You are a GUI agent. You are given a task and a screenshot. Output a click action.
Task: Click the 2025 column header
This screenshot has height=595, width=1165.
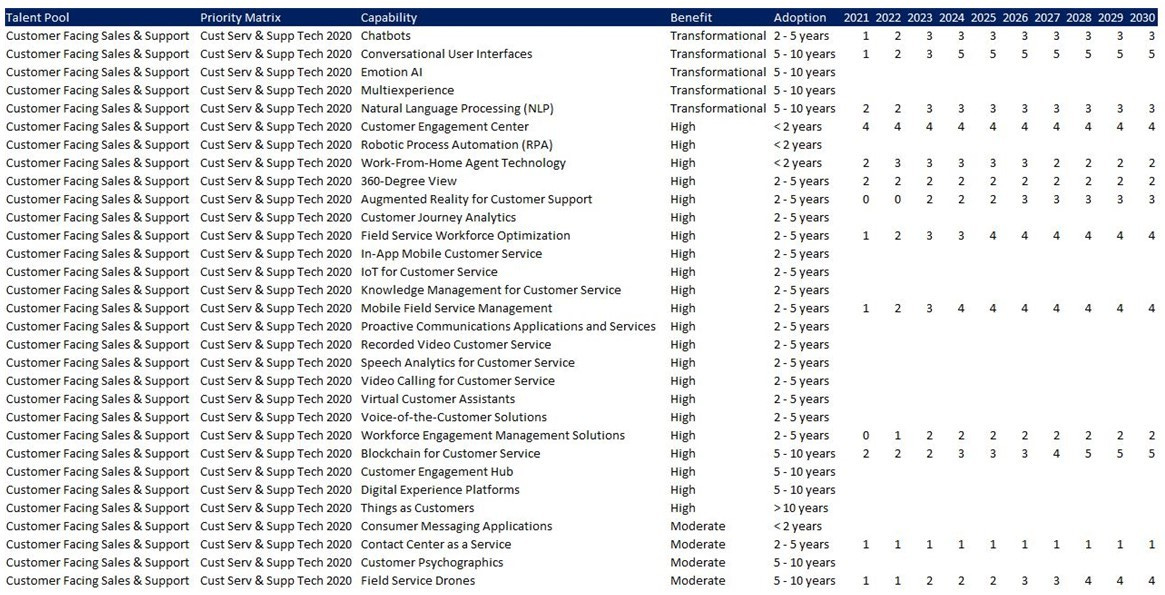(x=984, y=18)
